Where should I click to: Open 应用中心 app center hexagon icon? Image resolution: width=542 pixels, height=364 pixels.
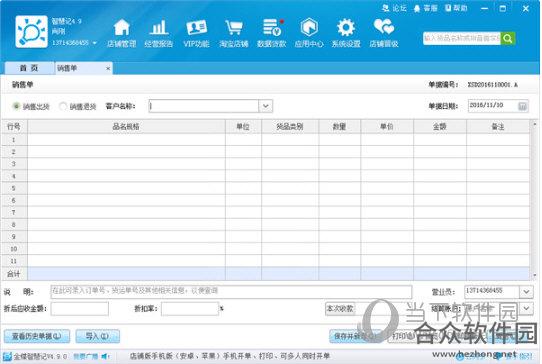pyautogui.click(x=309, y=33)
